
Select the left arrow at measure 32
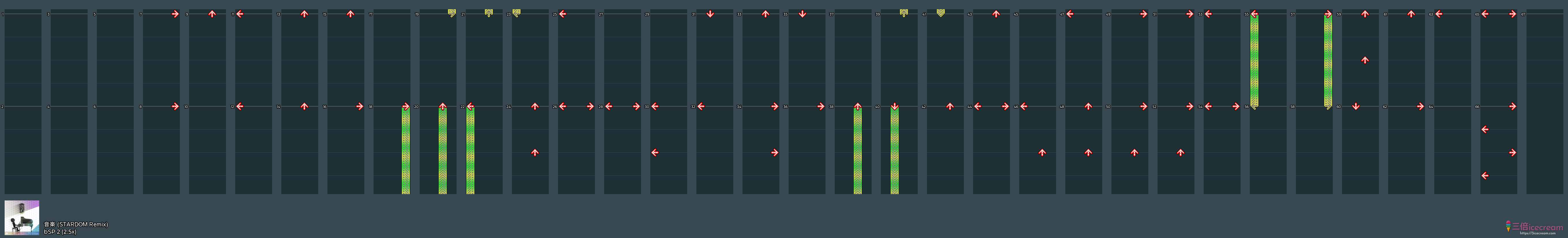tap(701, 107)
